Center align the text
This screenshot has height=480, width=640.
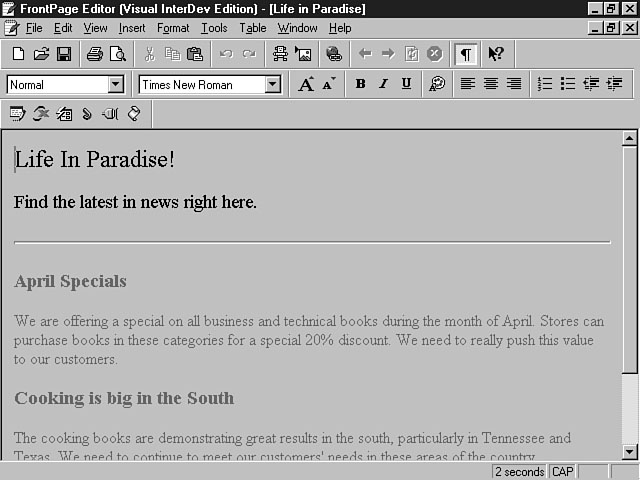pyautogui.click(x=491, y=84)
